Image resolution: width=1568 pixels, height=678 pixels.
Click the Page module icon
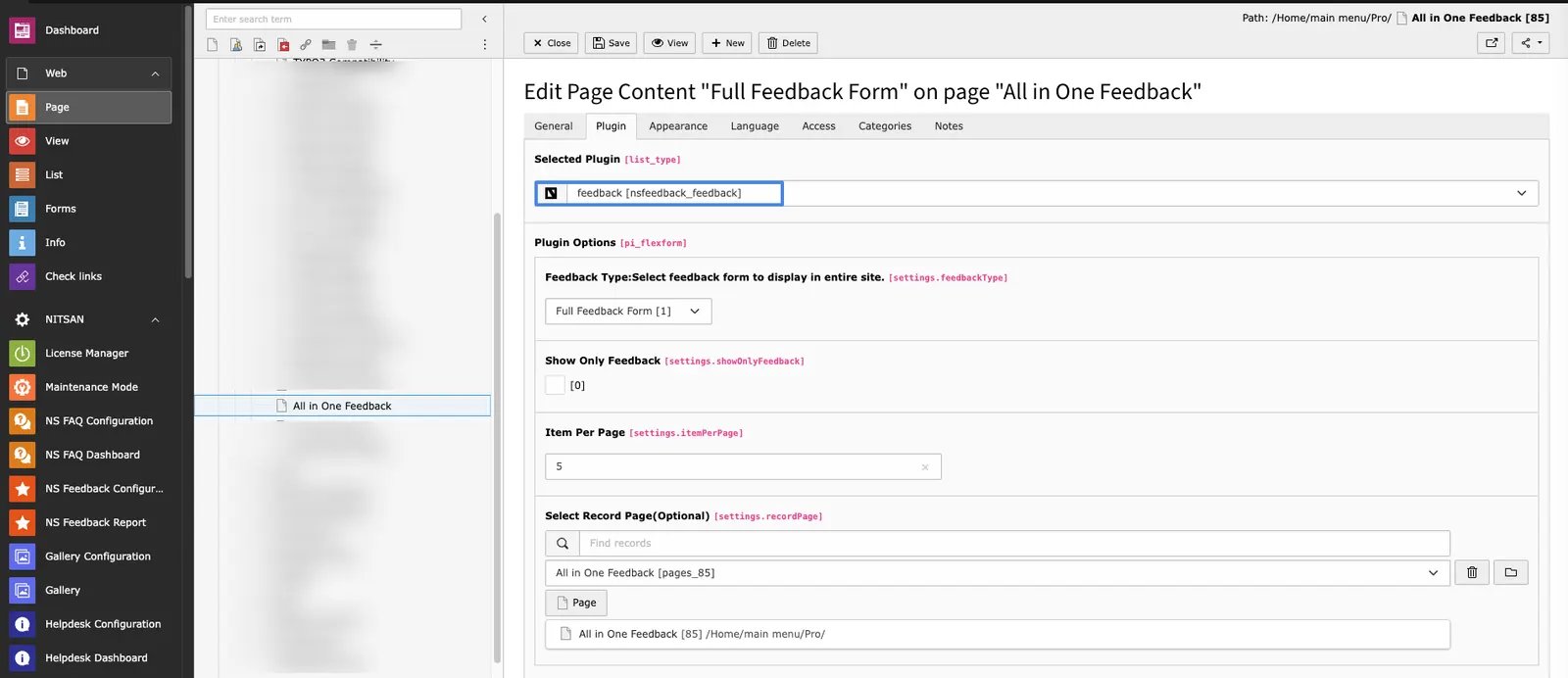(x=22, y=107)
